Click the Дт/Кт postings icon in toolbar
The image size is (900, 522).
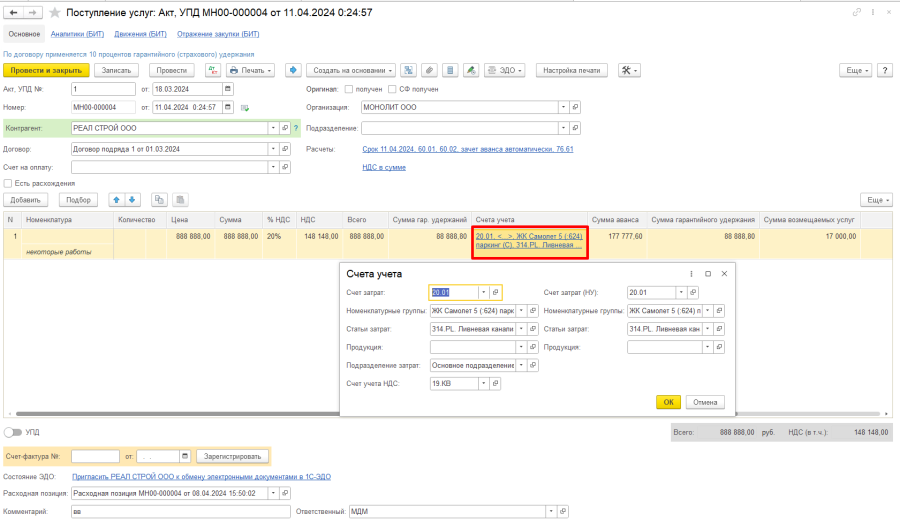pyautogui.click(x=213, y=70)
